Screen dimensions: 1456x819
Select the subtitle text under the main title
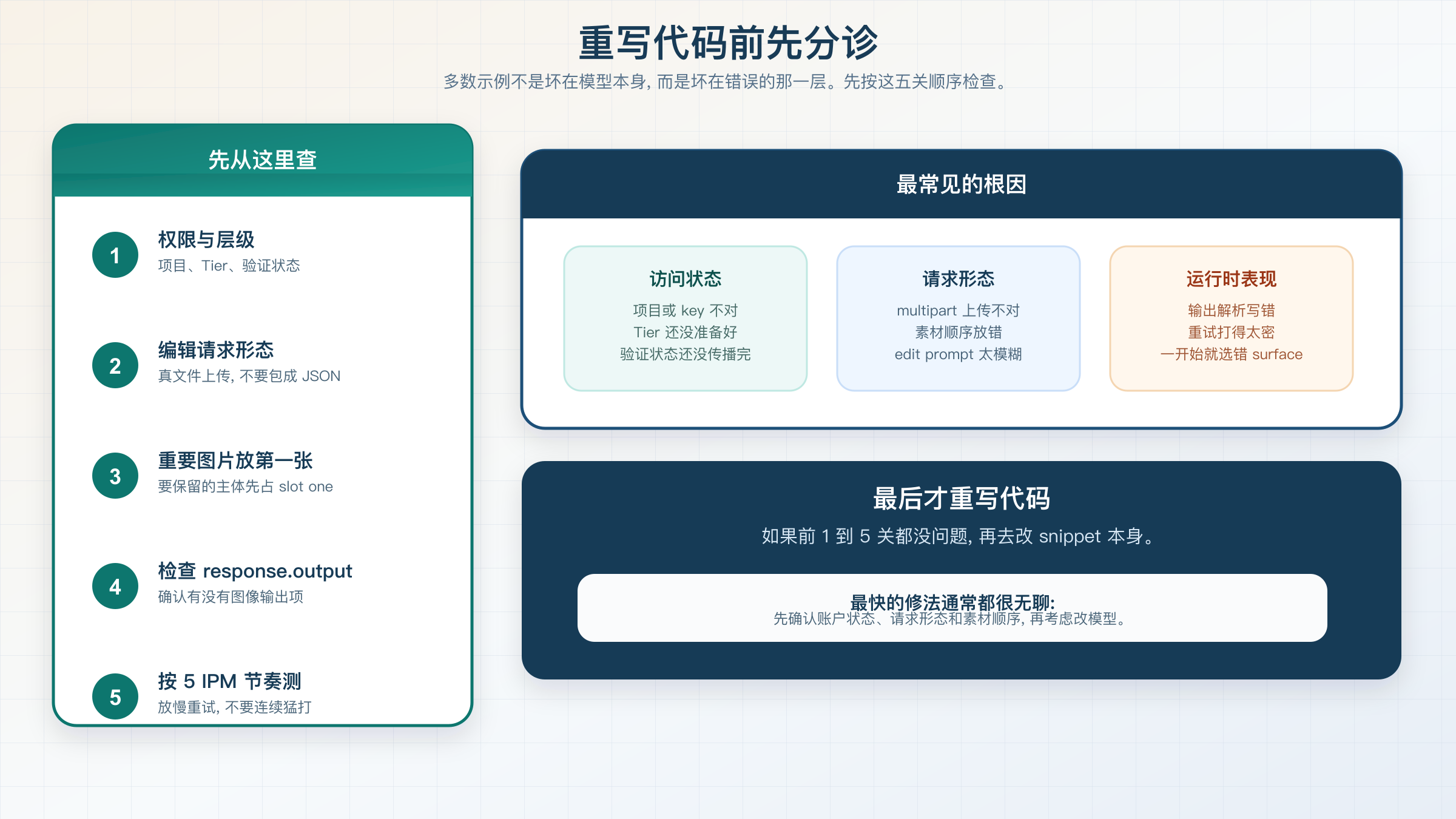point(726,82)
